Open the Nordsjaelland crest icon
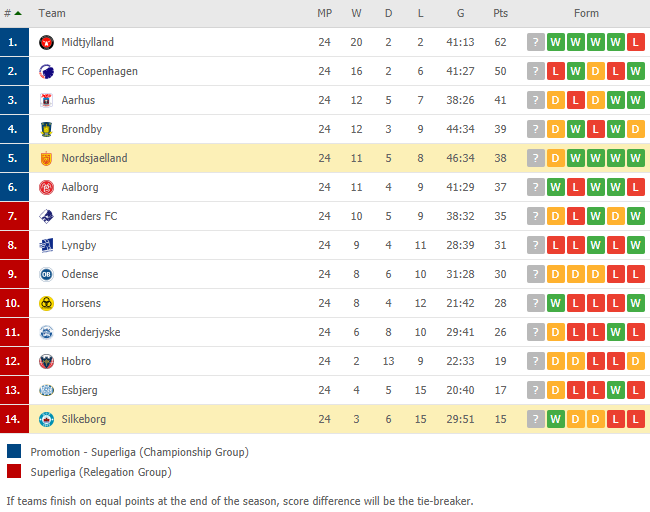The image size is (650, 512). [x=46, y=158]
